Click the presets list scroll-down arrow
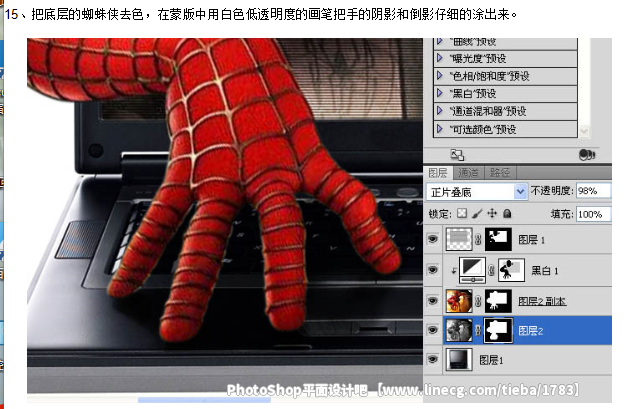This screenshot has height=409, width=635. 584,131
